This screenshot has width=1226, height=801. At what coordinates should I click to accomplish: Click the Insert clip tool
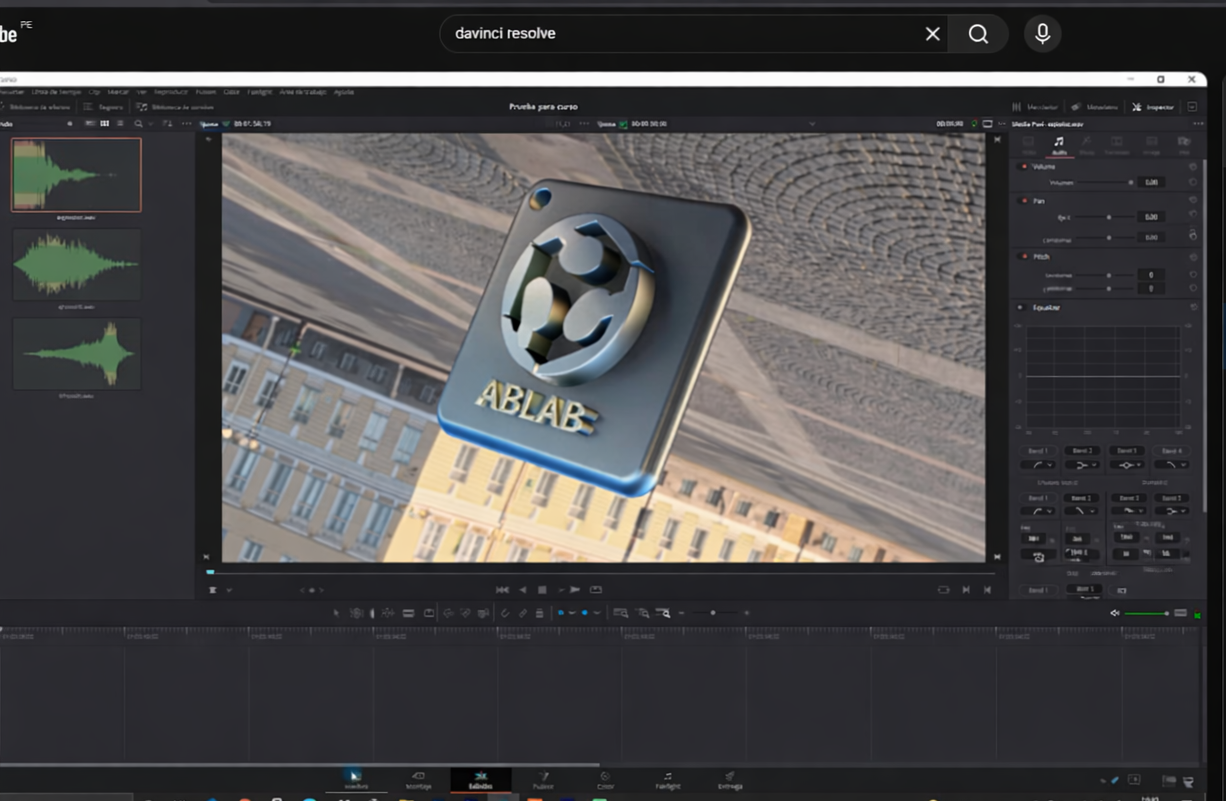tap(408, 612)
